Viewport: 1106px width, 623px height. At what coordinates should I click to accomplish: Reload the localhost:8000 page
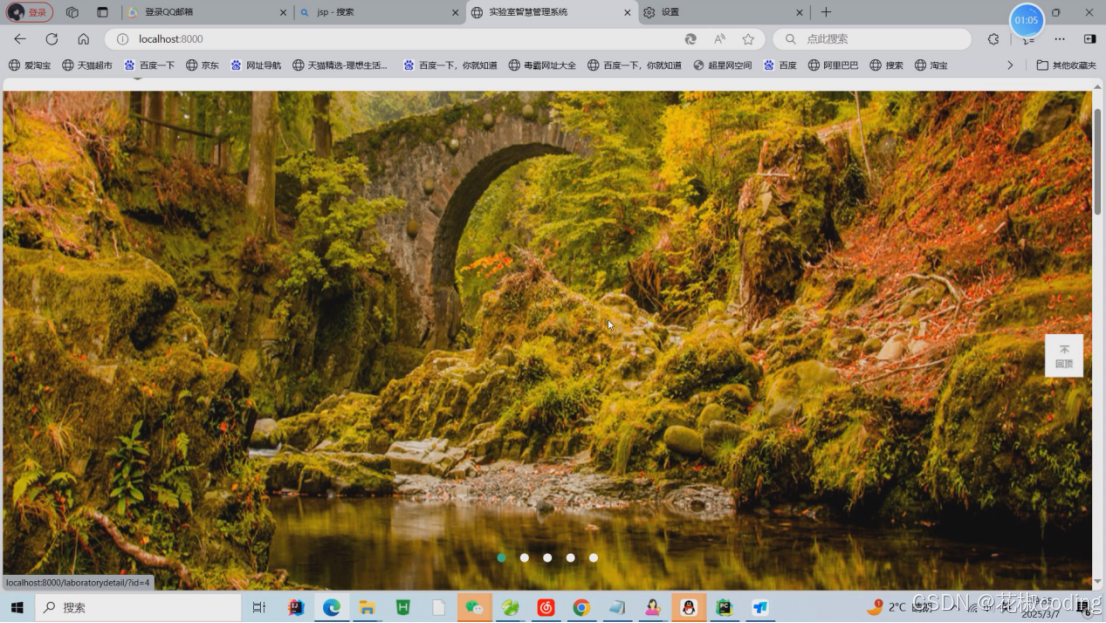(51, 39)
